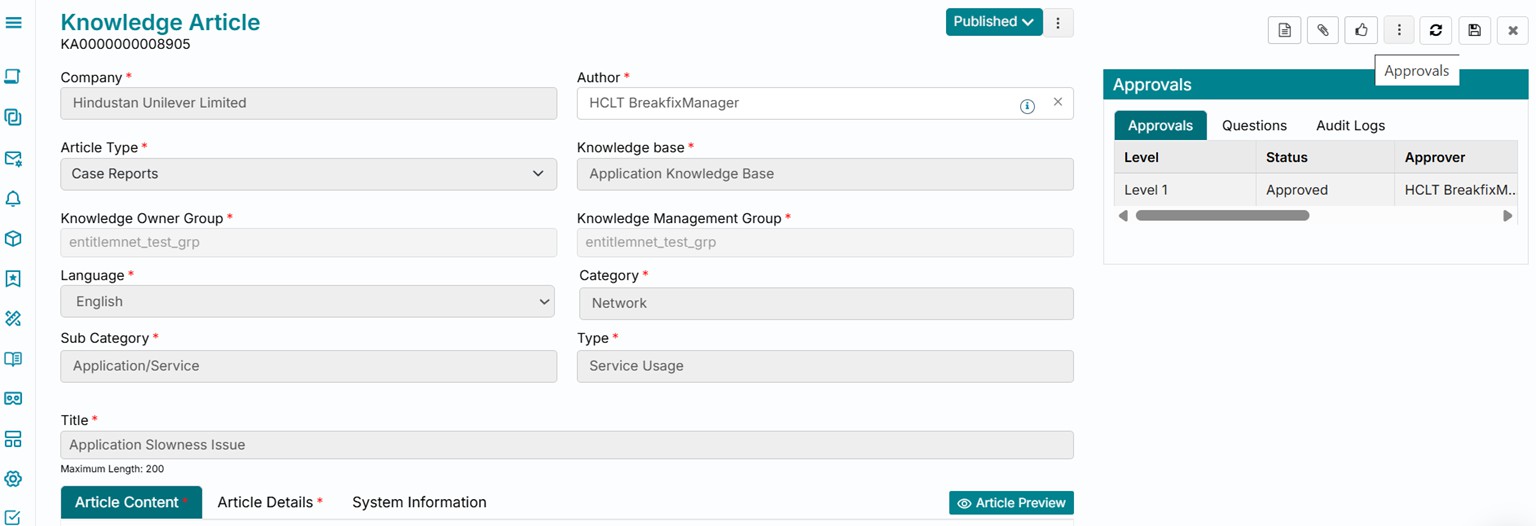This screenshot has height=526, width=1536.
Task: Click the Knowledge Management Group field
Action: point(825,242)
